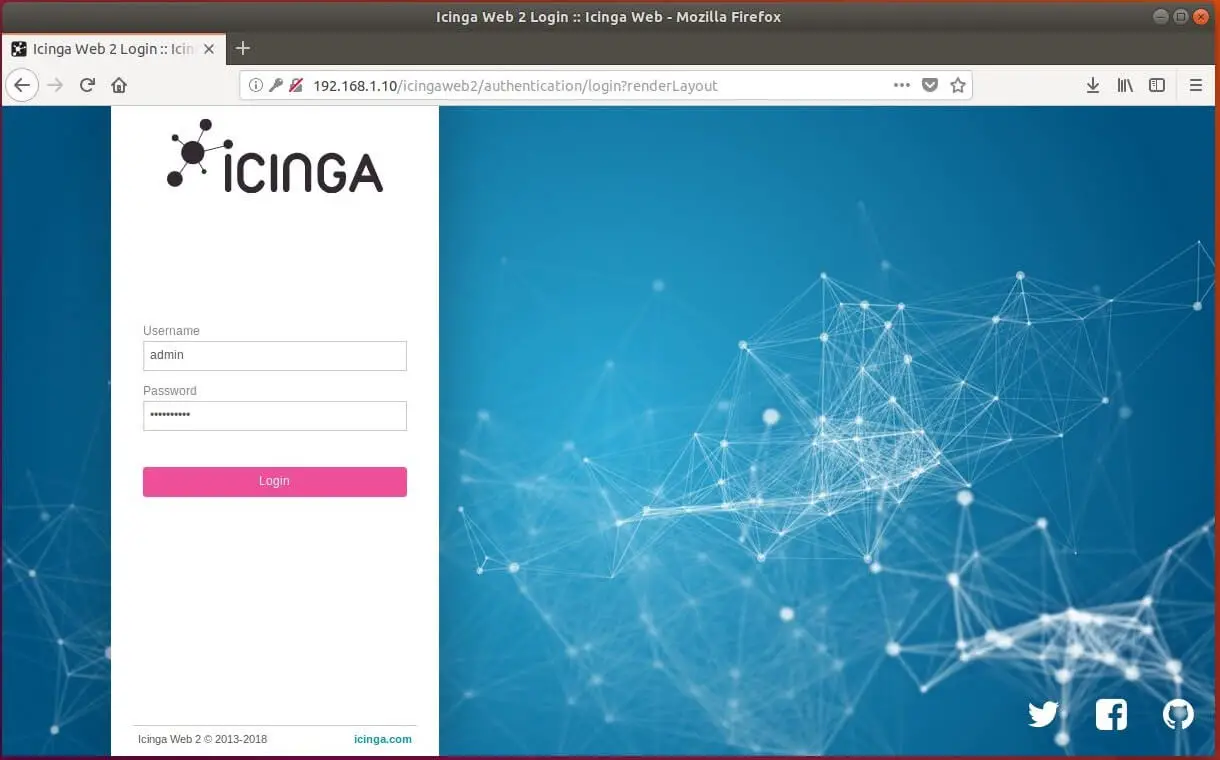Toggle the Firefox sidebar view

click(x=1157, y=85)
